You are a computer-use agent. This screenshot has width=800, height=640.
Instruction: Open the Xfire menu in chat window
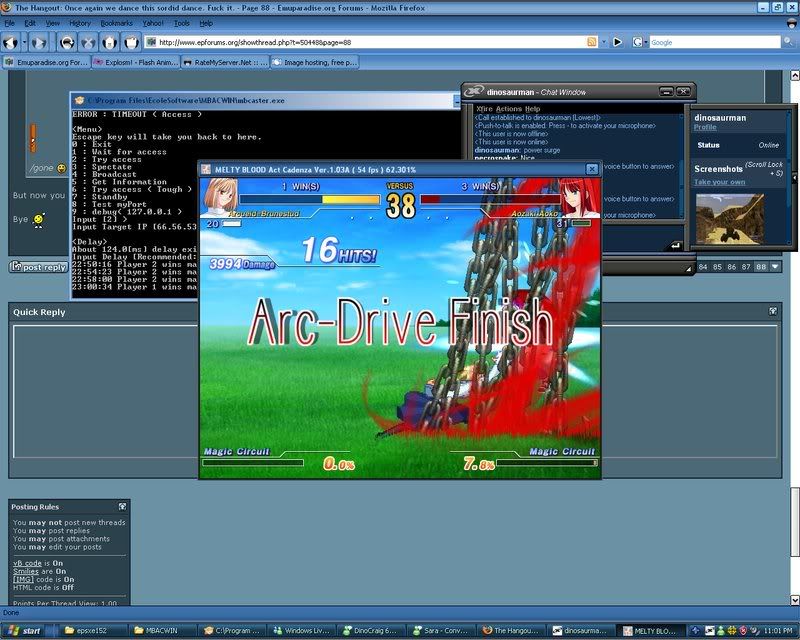pyautogui.click(x=484, y=109)
